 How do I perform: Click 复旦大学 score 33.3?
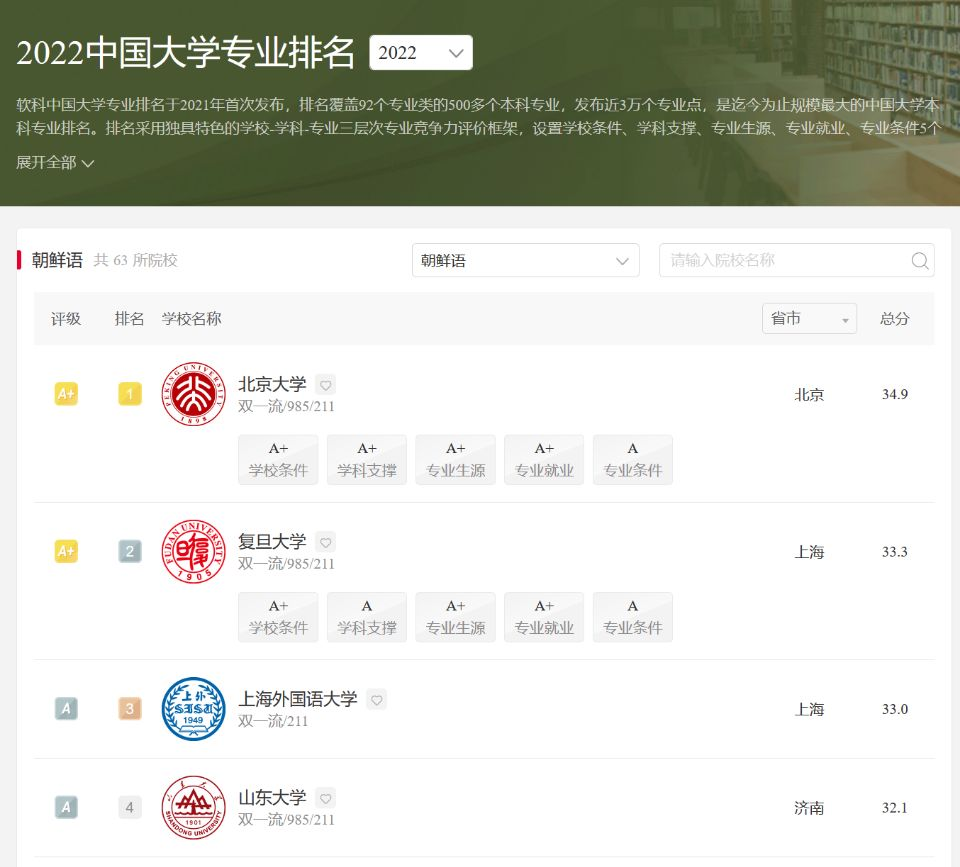(x=894, y=552)
